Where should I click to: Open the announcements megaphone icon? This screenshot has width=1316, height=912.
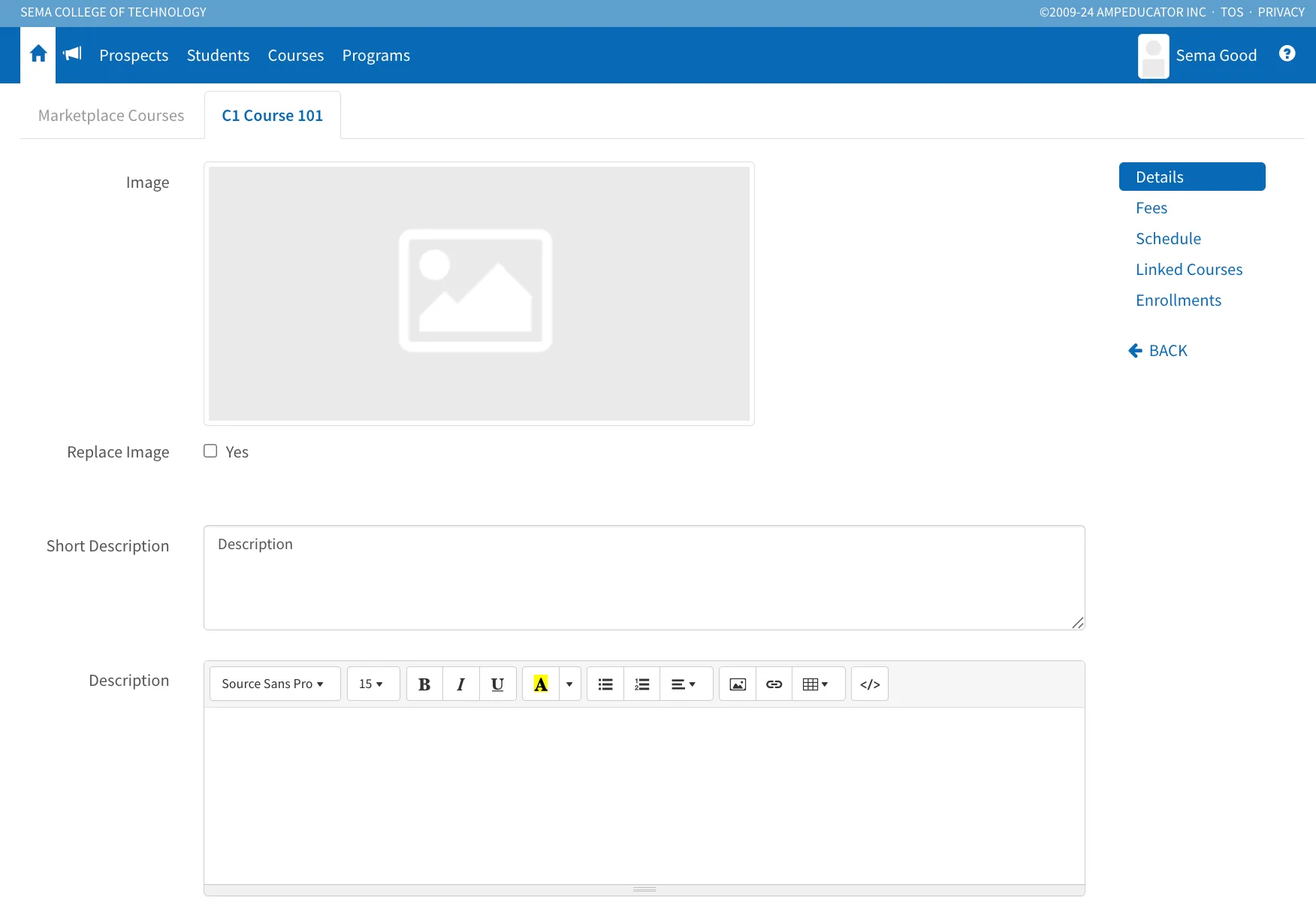(x=72, y=53)
